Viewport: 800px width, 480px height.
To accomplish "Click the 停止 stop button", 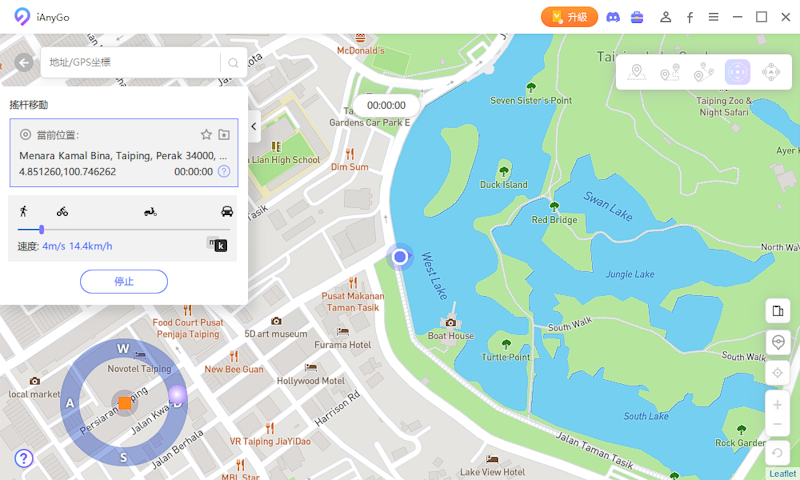I will click(124, 282).
